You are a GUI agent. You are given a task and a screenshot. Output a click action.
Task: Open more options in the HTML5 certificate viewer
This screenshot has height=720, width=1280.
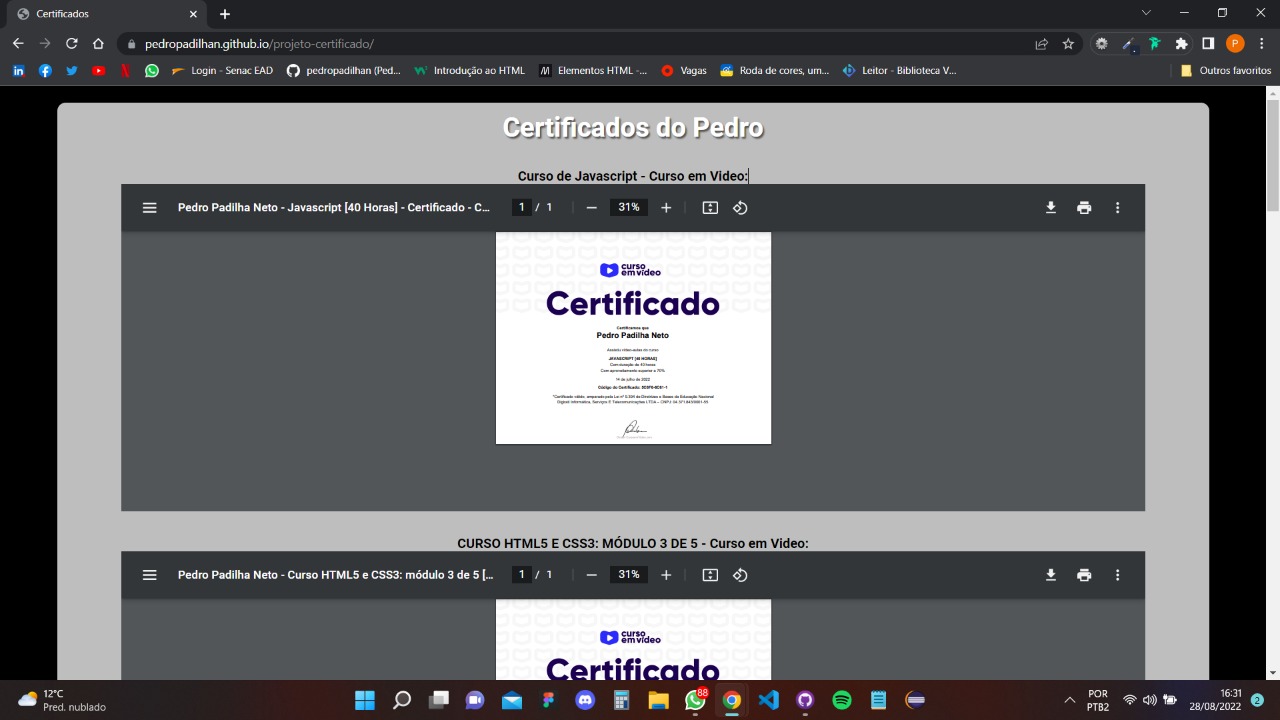[x=1117, y=574]
